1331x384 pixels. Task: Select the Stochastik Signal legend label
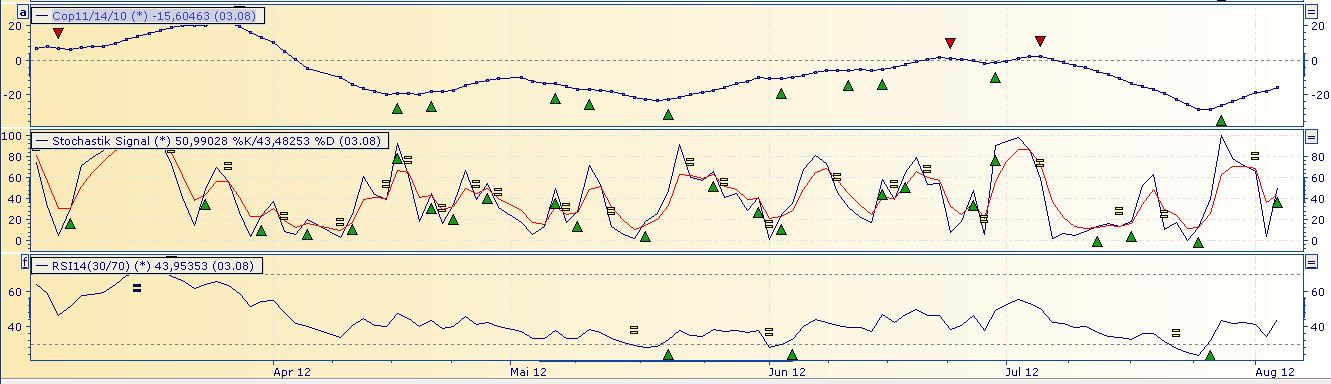pyautogui.click(x=209, y=141)
